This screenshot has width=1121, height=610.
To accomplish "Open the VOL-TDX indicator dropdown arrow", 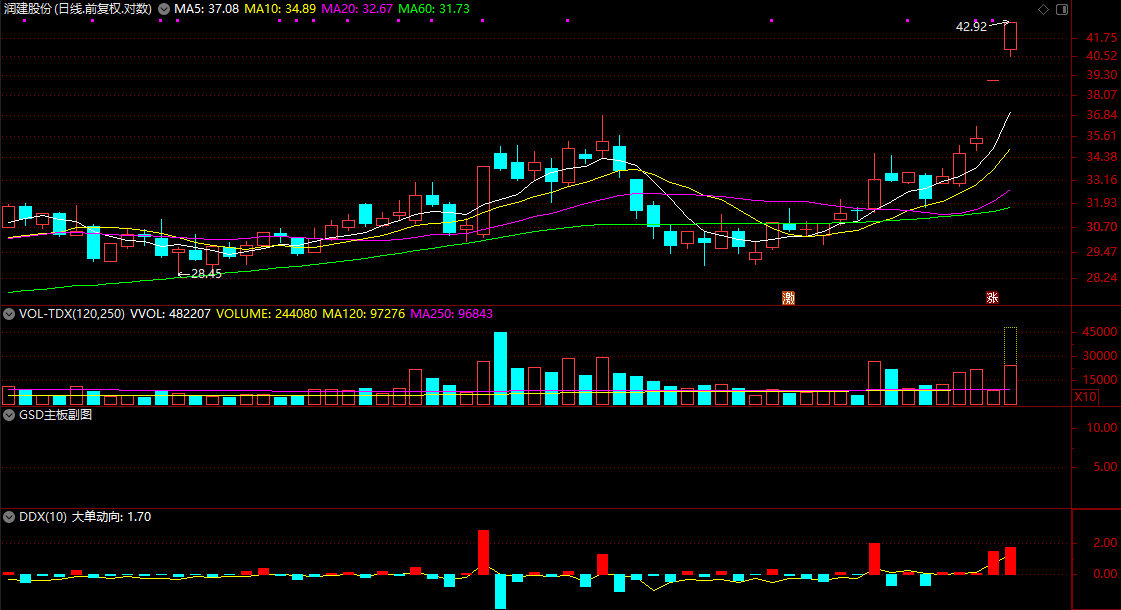I will click(10, 314).
